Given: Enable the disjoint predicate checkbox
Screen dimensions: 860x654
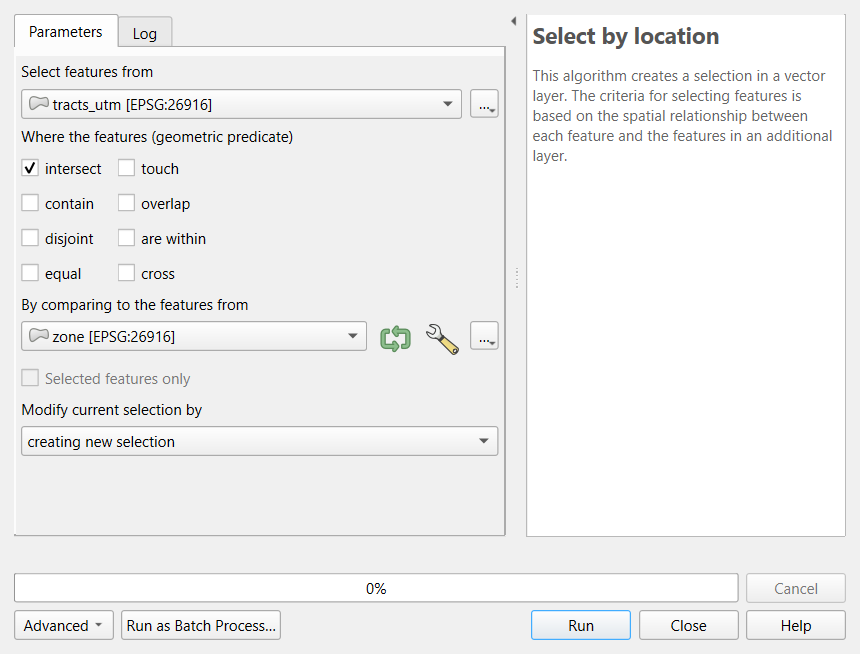Looking at the screenshot, I should pyautogui.click(x=30, y=238).
